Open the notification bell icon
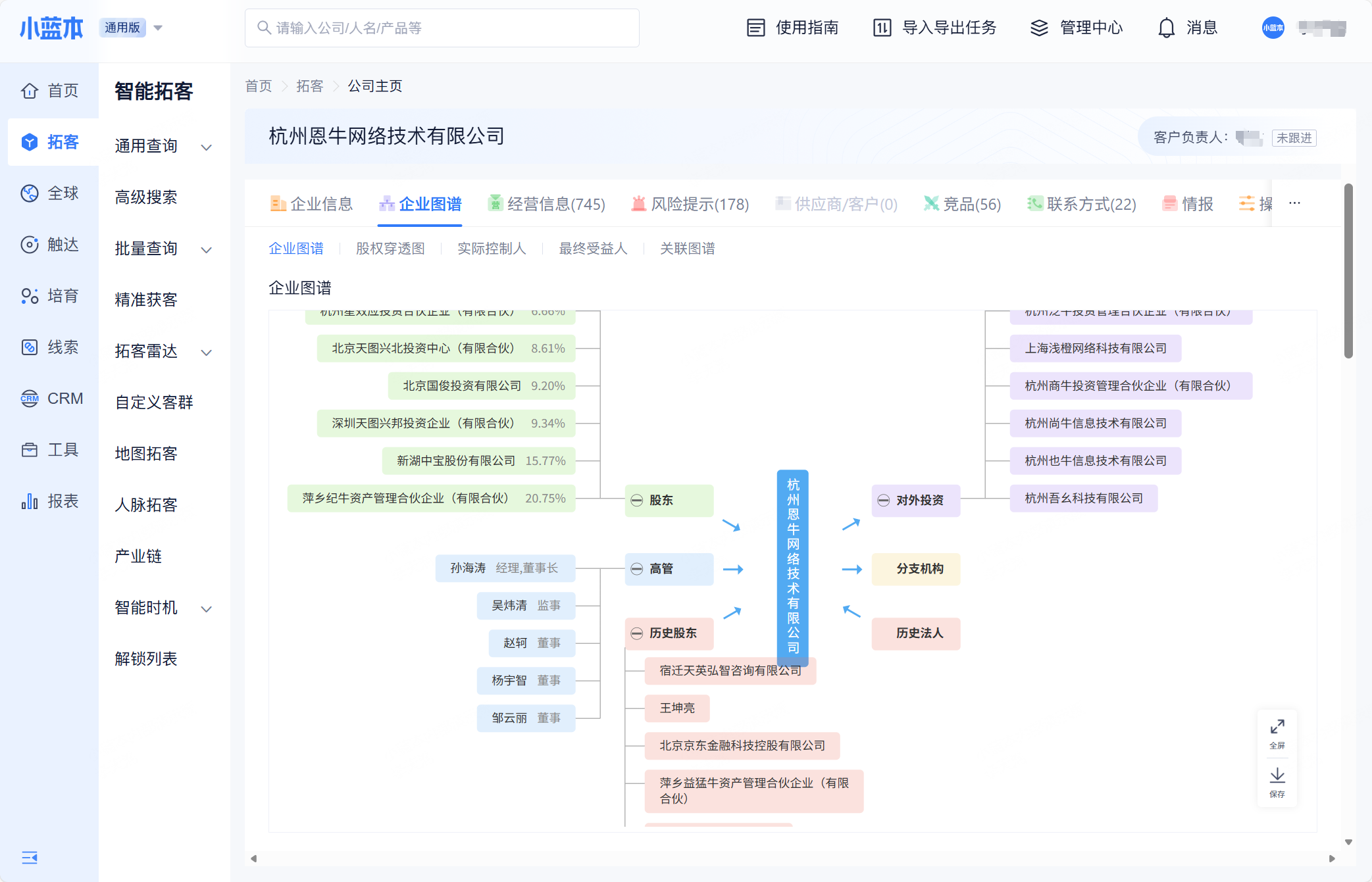The width and height of the screenshot is (1372, 882). pos(1166,28)
